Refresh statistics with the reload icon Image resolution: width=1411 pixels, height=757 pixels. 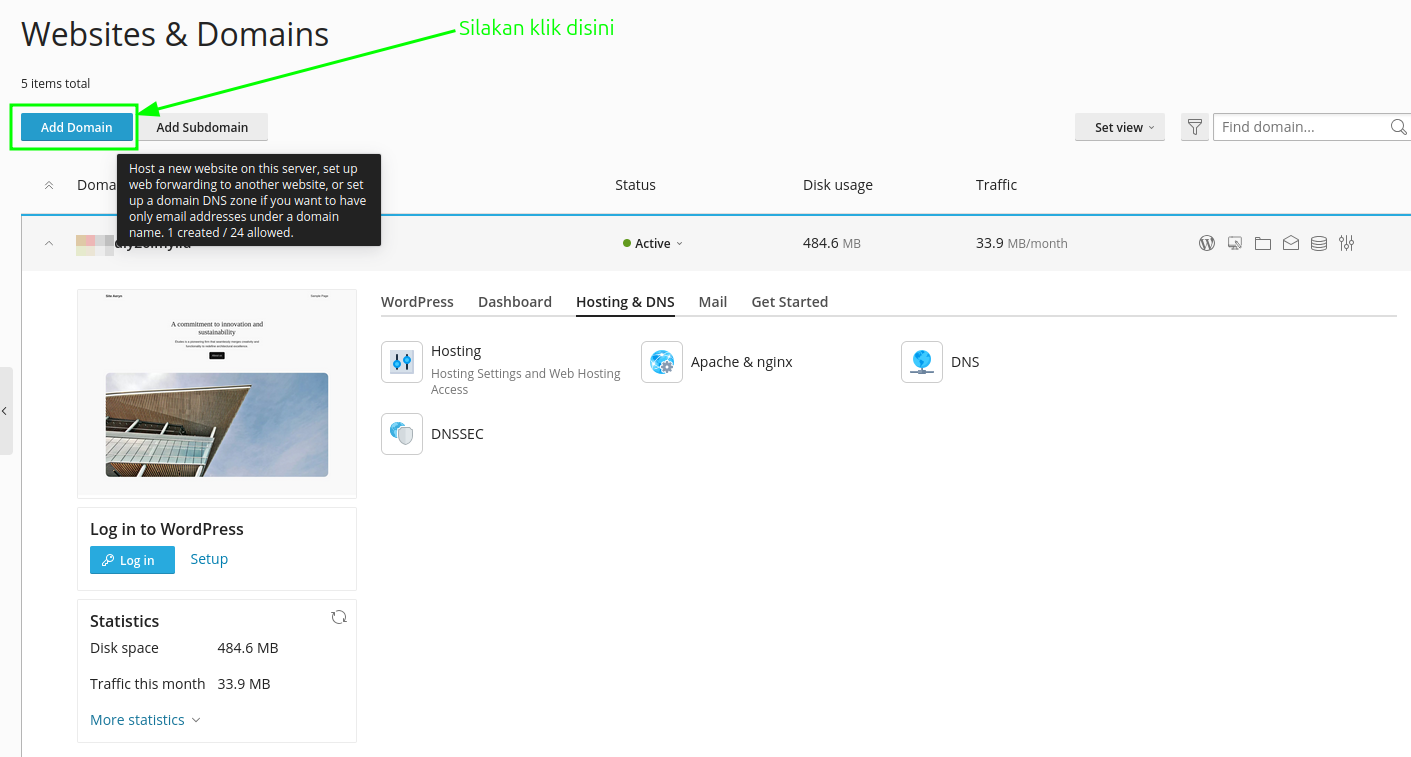click(x=339, y=617)
